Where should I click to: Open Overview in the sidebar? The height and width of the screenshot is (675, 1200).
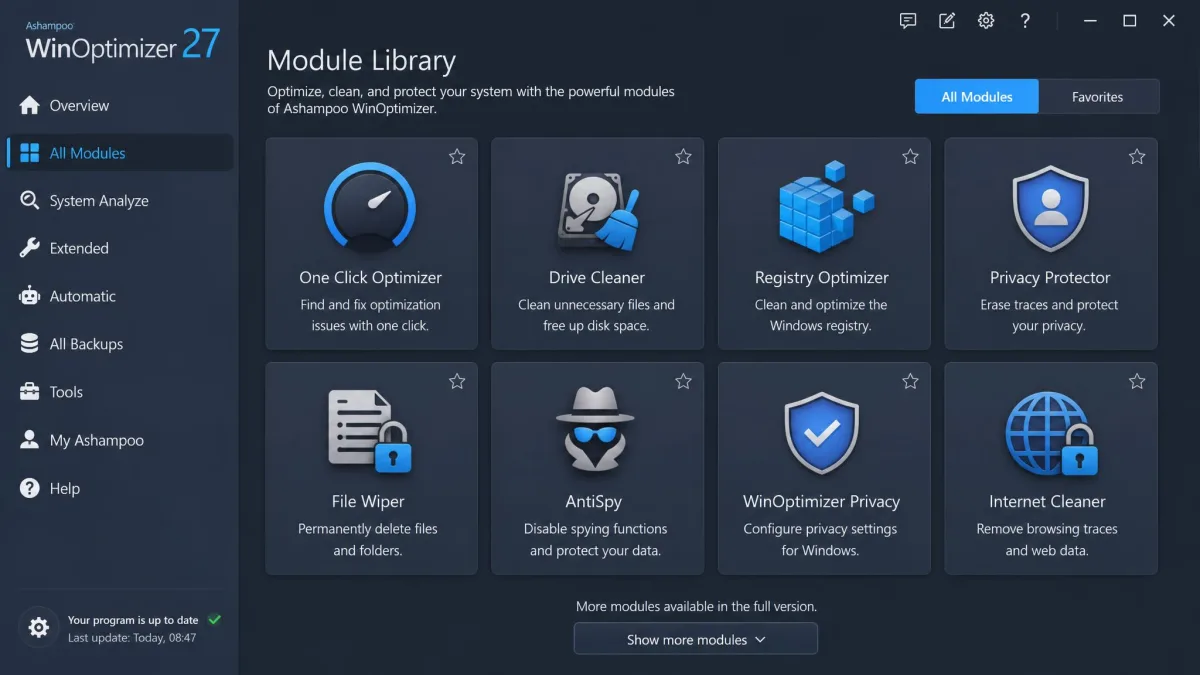pyautogui.click(x=120, y=105)
